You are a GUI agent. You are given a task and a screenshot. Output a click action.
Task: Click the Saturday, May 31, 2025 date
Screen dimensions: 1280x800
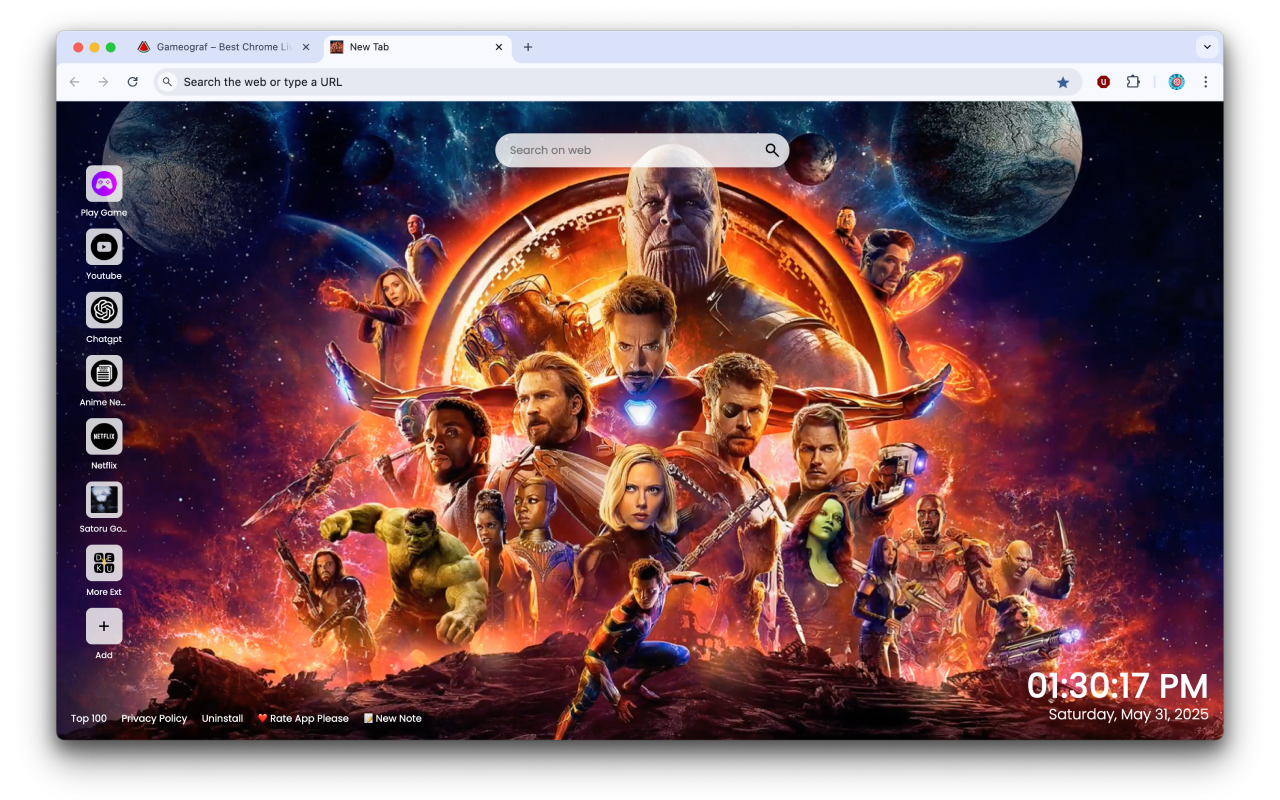(x=1129, y=714)
